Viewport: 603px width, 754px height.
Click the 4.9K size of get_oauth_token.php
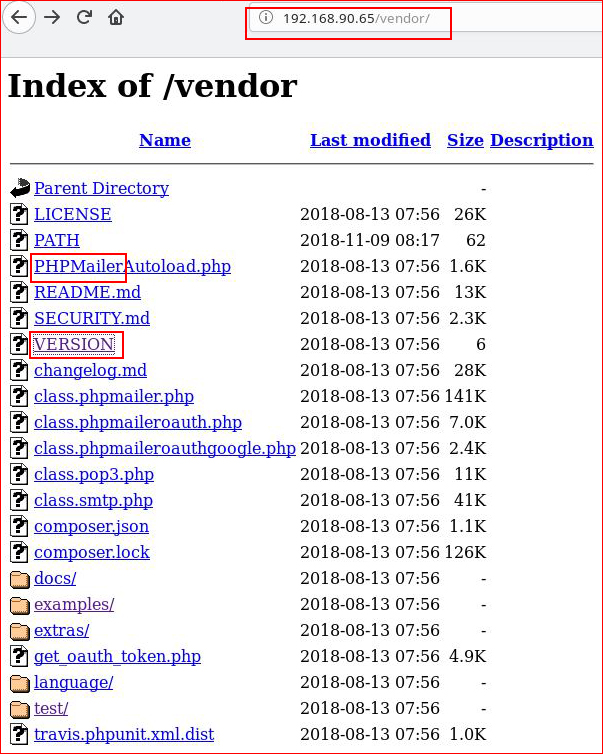pos(467,655)
